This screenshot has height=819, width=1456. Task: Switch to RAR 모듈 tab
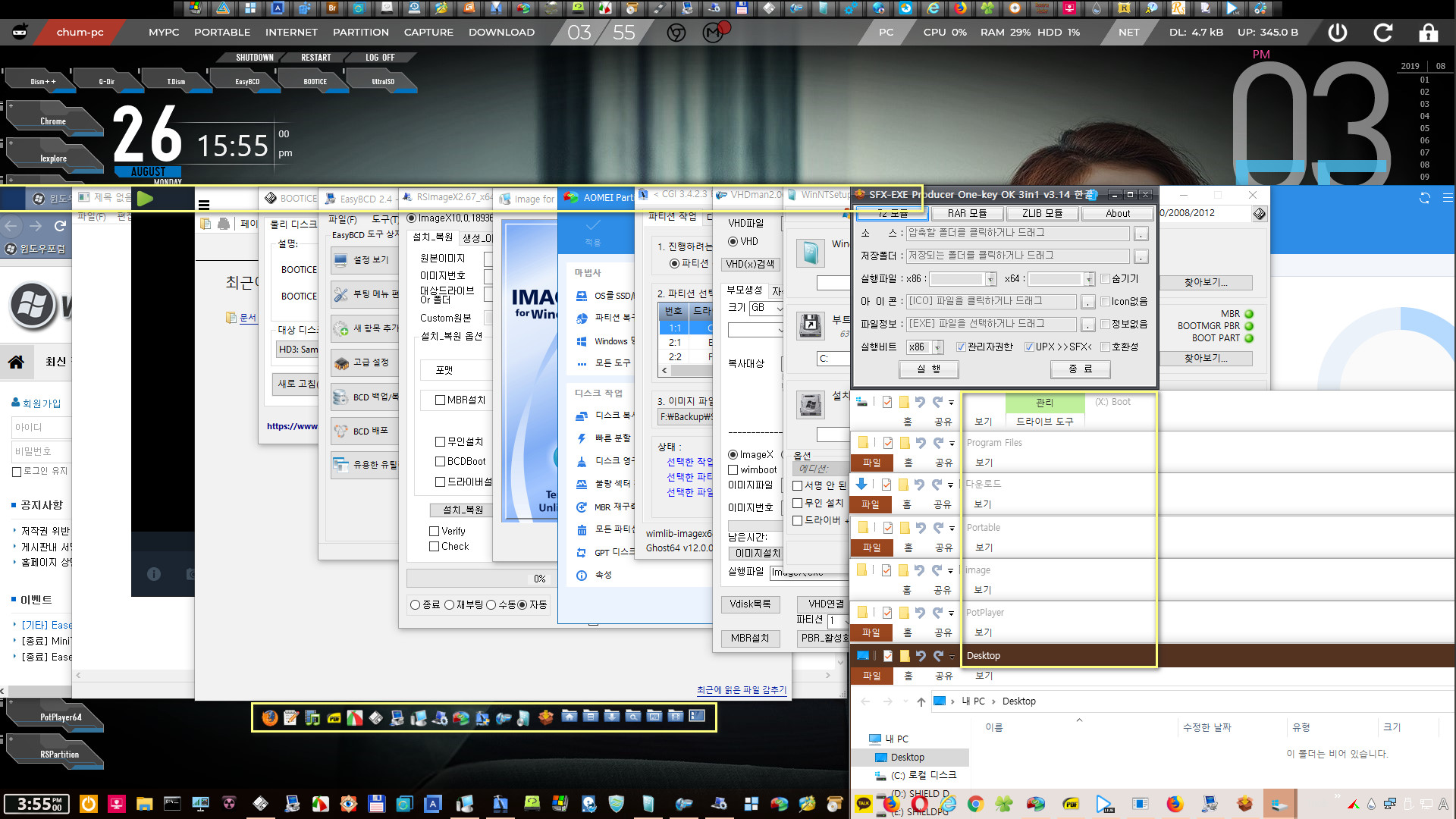(968, 214)
